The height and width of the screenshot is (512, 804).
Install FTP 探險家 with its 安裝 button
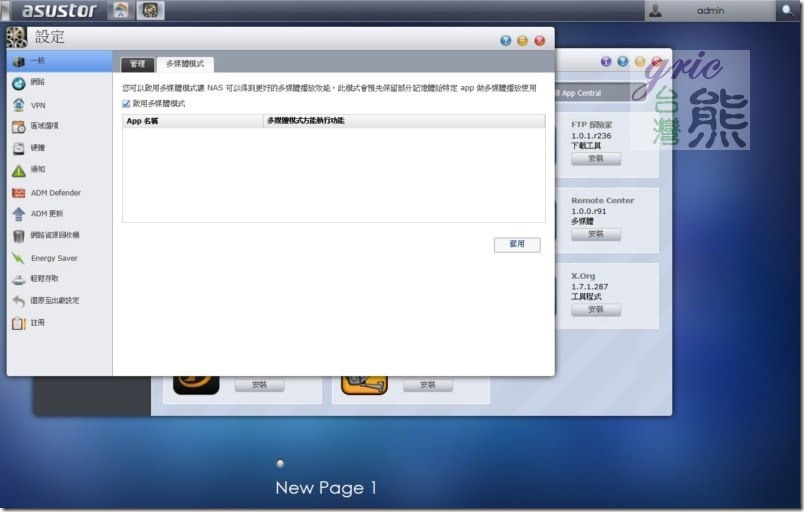tap(596, 159)
